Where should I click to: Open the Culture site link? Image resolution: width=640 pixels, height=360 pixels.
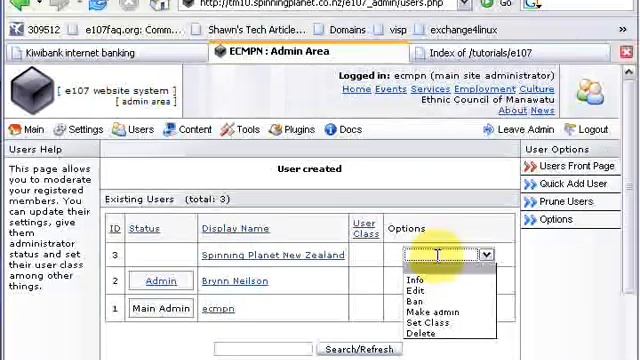(x=537, y=89)
